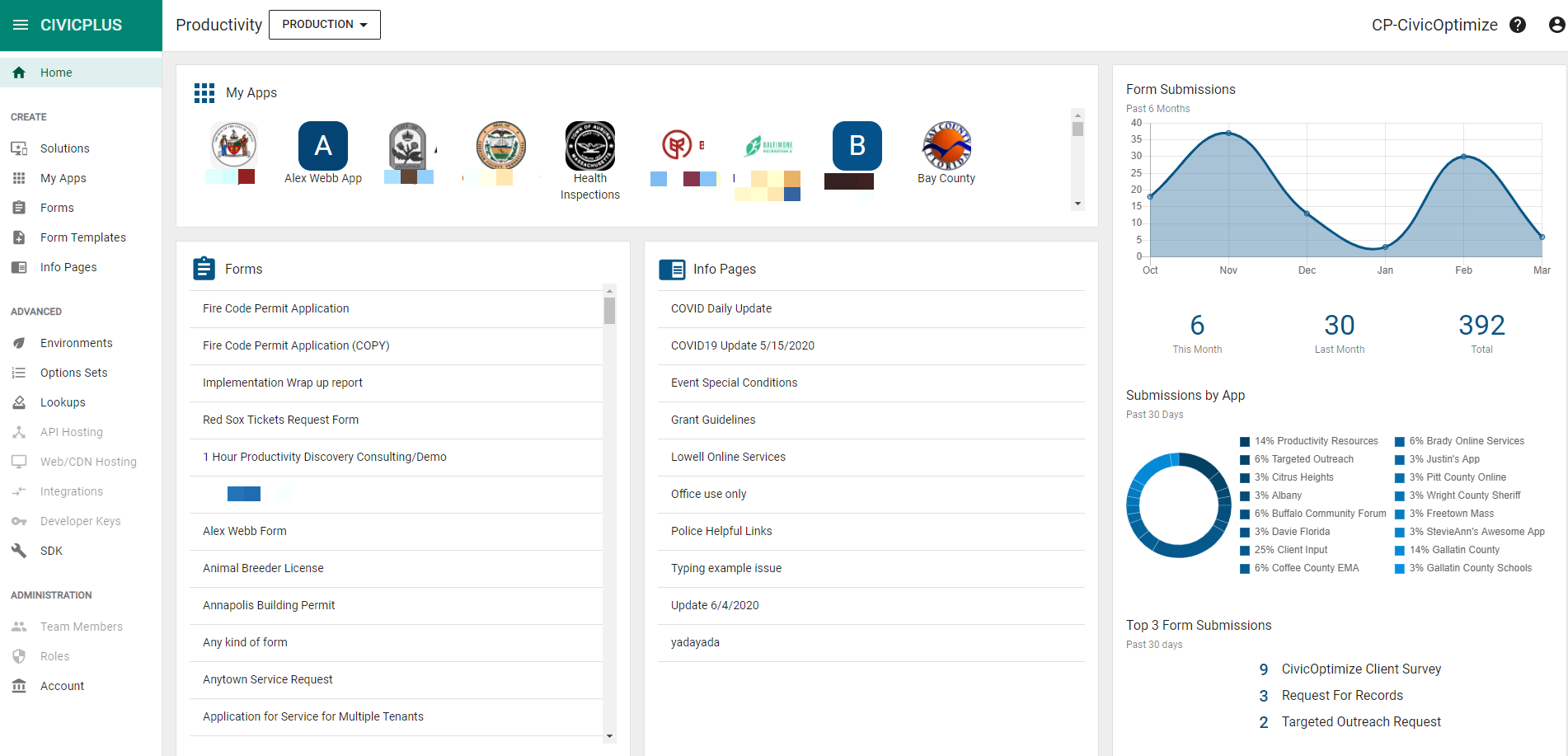1568x756 pixels.
Task: Open the Alex Webb App icon
Action: 323,146
